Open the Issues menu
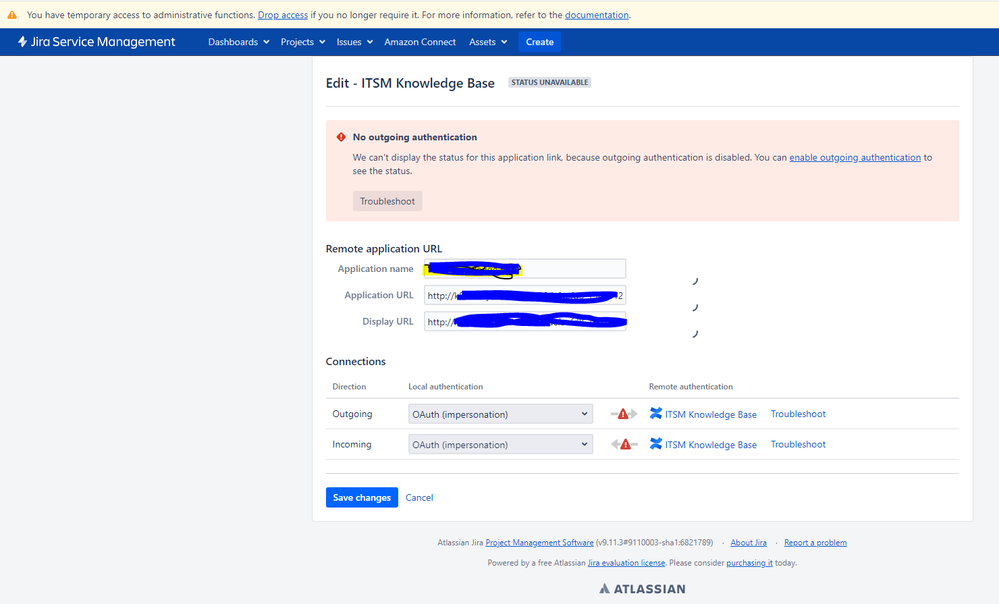 pyautogui.click(x=354, y=42)
